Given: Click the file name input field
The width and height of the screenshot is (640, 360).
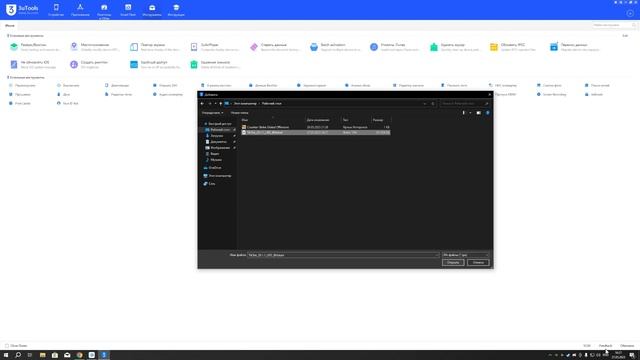Looking at the screenshot, I should point(343,255).
